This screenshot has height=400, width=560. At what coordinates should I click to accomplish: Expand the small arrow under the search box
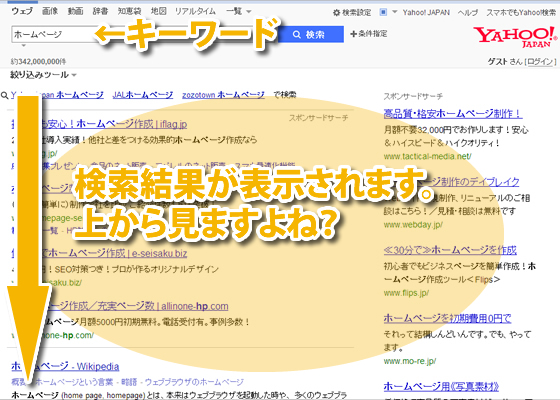pyautogui.click(x=24, y=46)
